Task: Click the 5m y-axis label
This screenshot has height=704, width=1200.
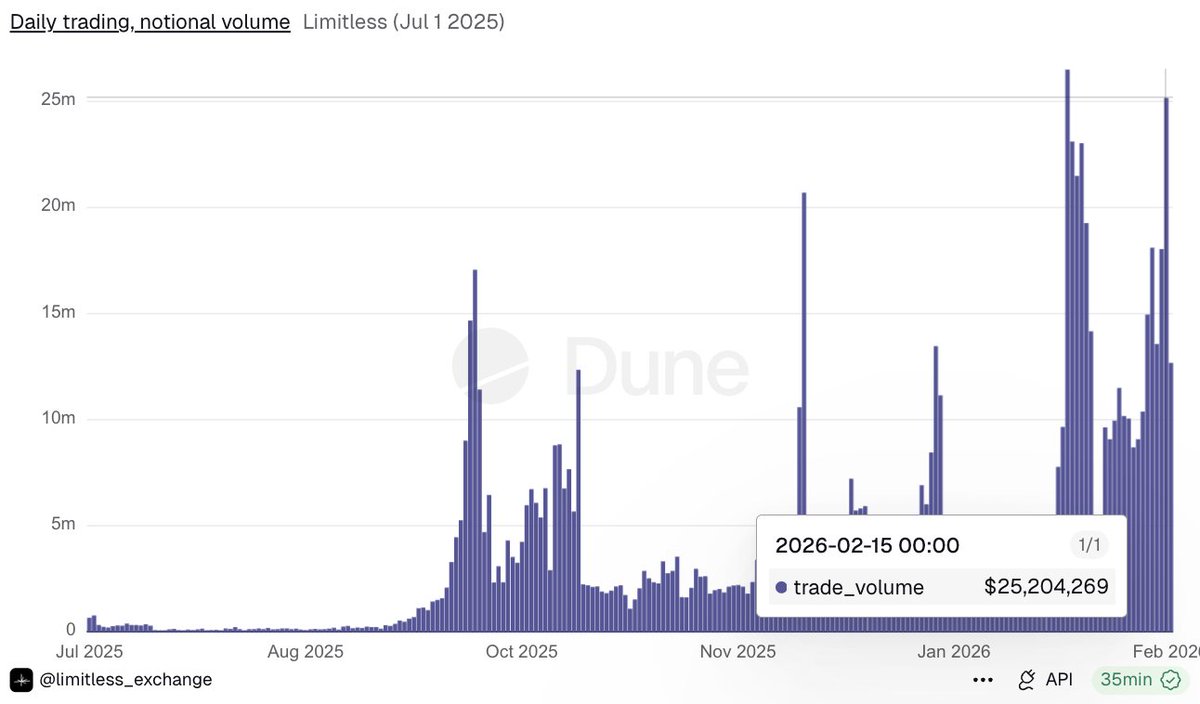Action: pos(63,524)
